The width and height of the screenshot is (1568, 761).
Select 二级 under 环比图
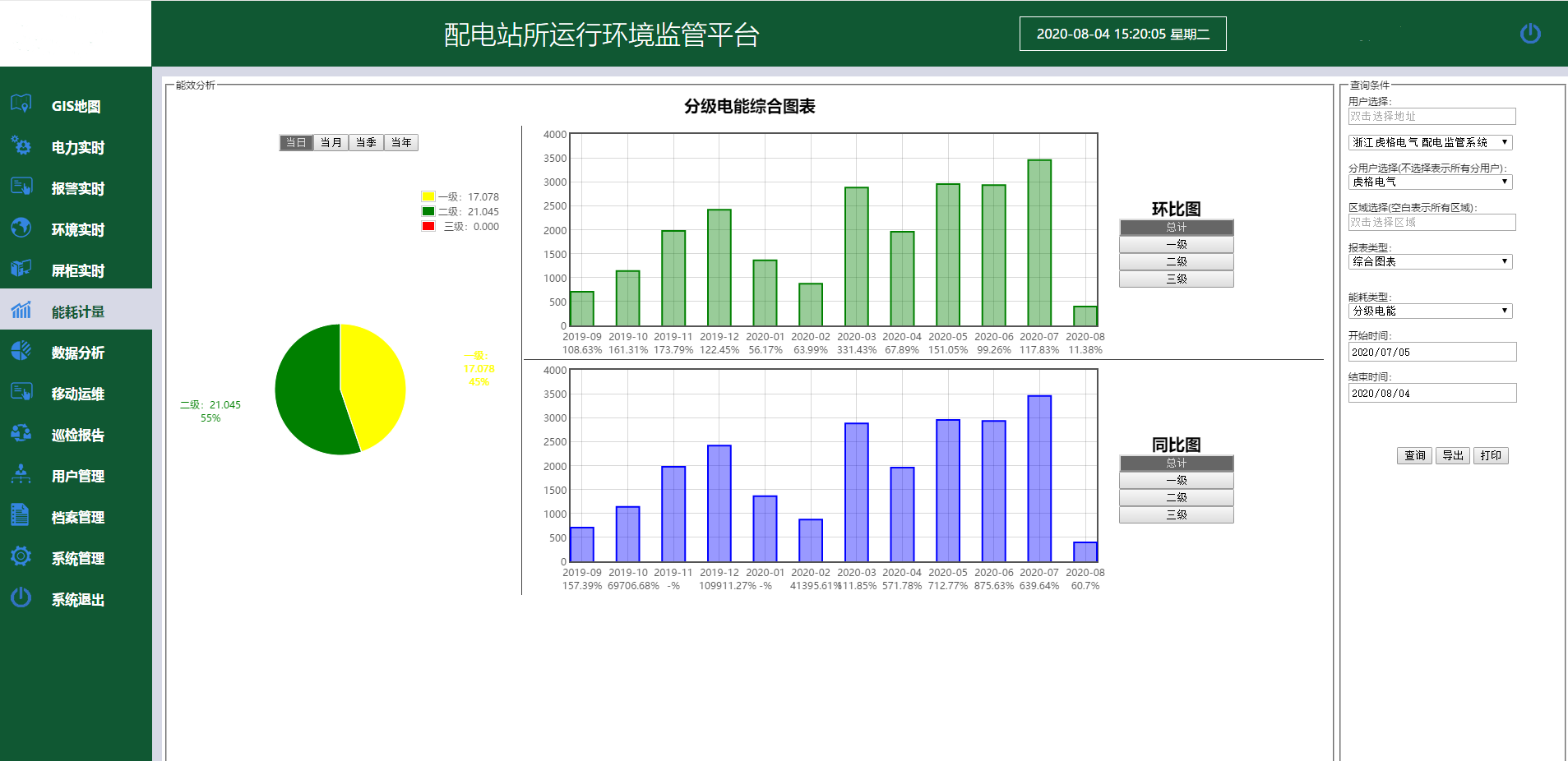click(x=1176, y=262)
